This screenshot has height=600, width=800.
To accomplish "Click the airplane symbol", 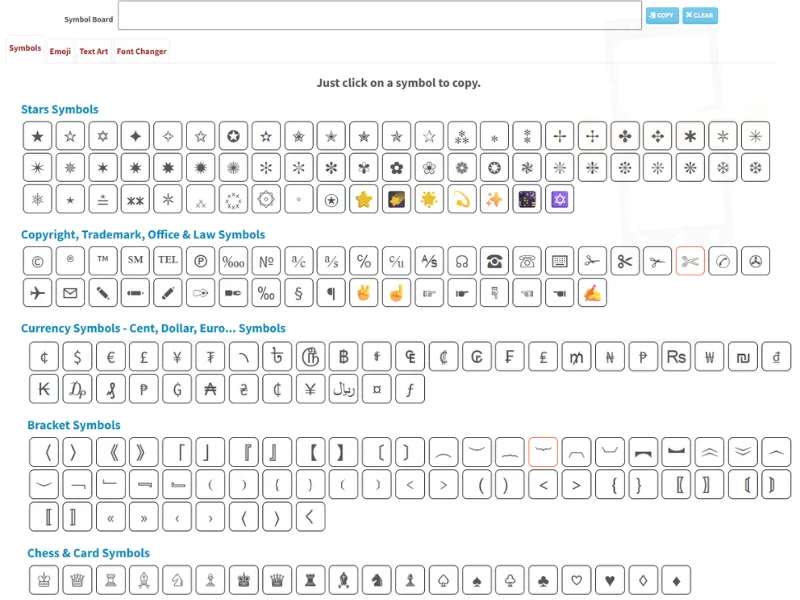I will pyautogui.click(x=37, y=293).
